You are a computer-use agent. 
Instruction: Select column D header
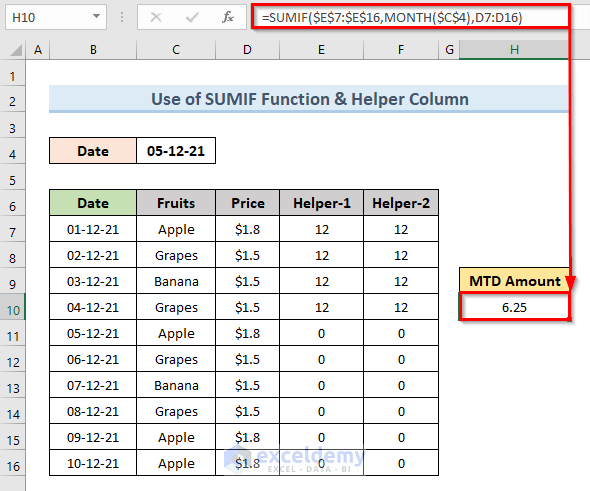pos(247,50)
